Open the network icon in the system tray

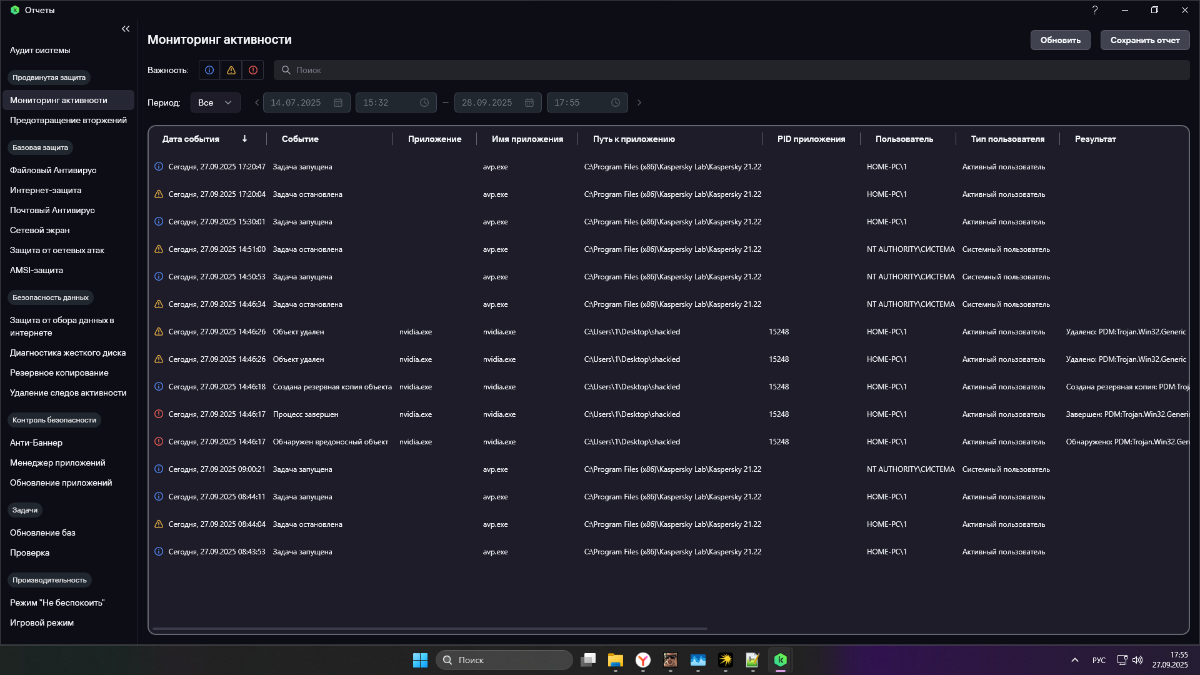tap(1122, 660)
